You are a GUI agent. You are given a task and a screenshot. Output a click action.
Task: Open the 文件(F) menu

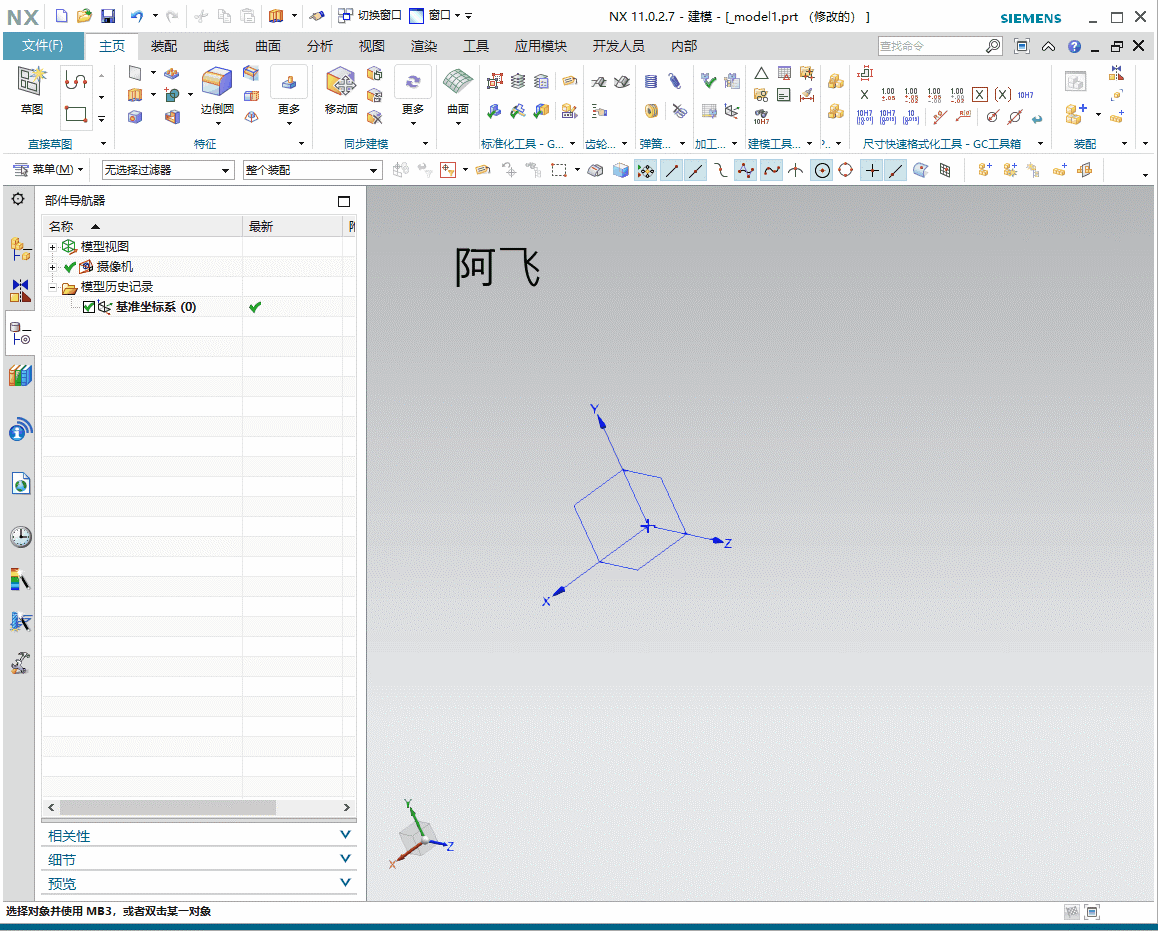42,46
